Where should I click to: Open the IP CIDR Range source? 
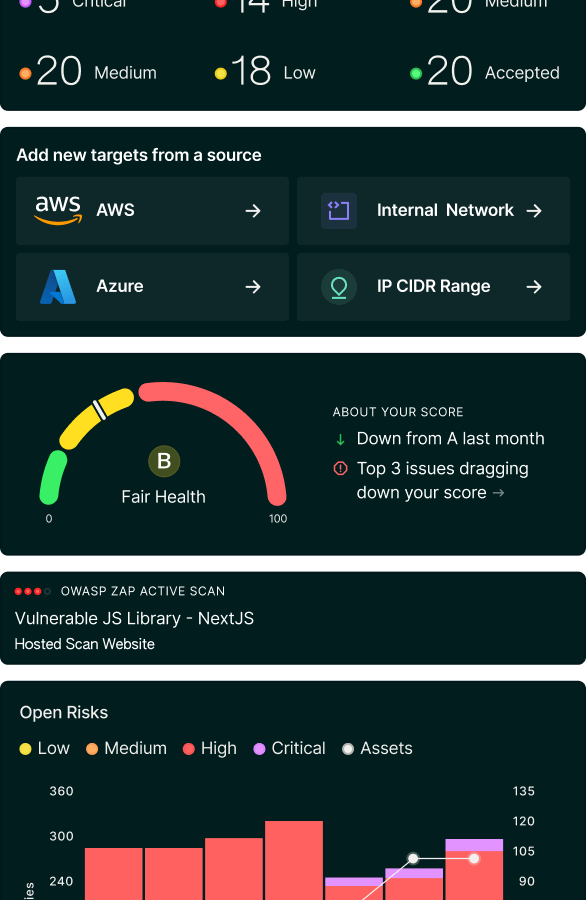(433, 287)
